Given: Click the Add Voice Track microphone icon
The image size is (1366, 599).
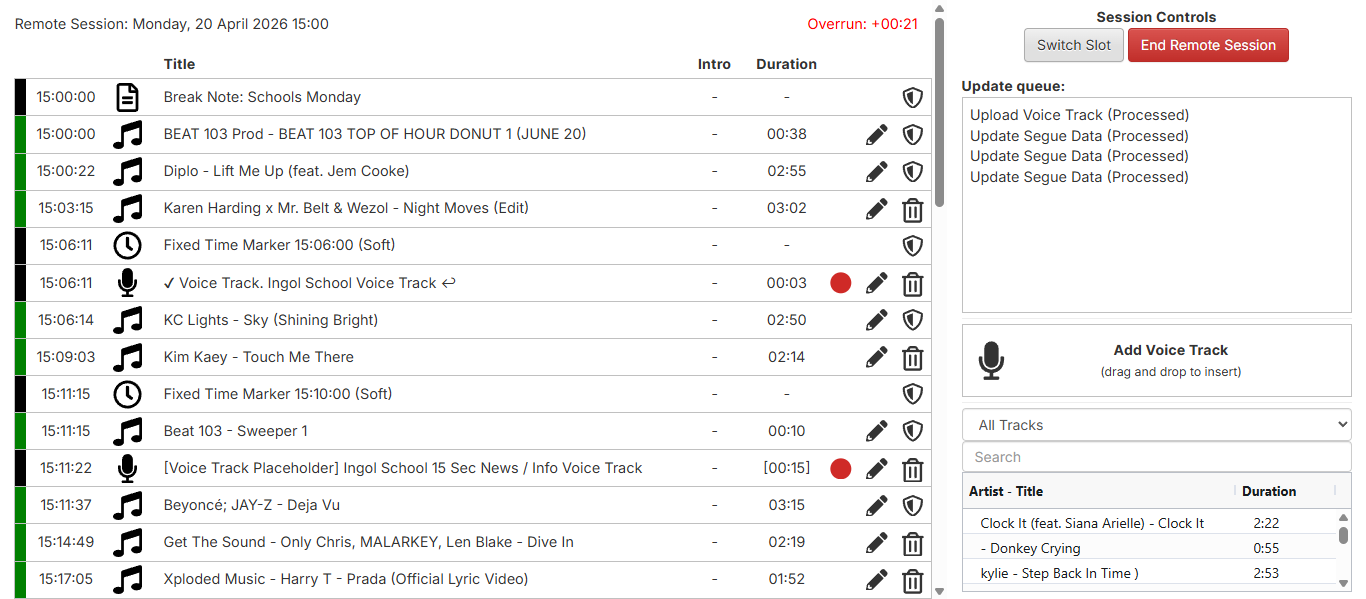Looking at the screenshot, I should point(991,360).
